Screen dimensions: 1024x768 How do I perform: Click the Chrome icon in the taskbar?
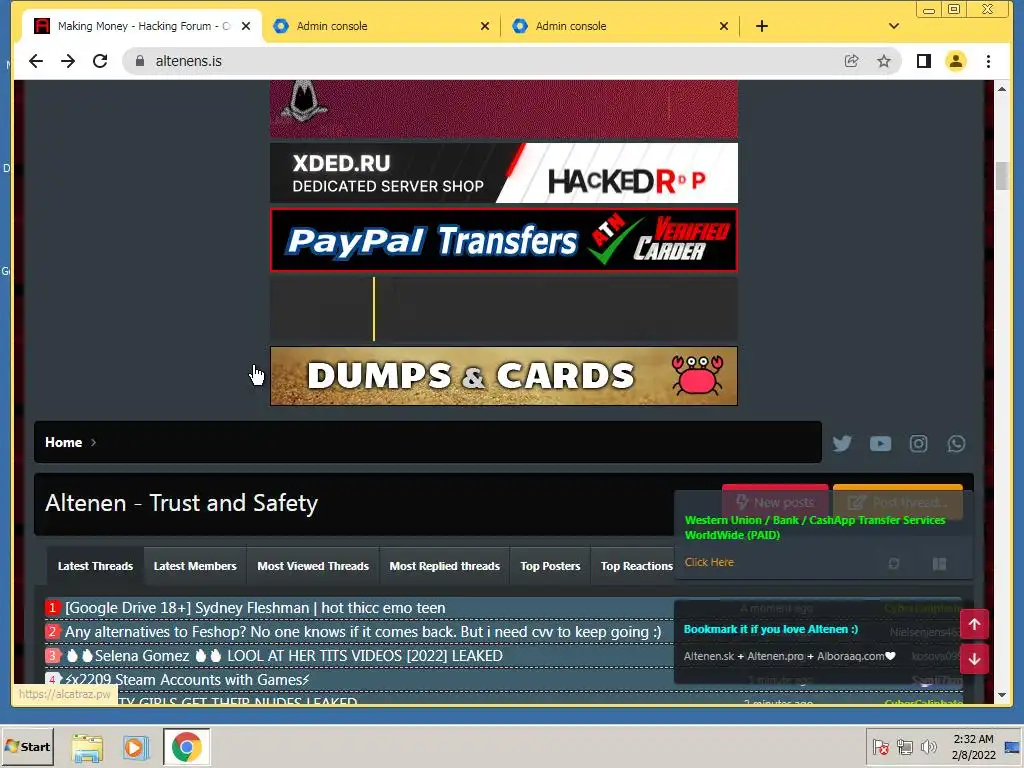click(187, 747)
